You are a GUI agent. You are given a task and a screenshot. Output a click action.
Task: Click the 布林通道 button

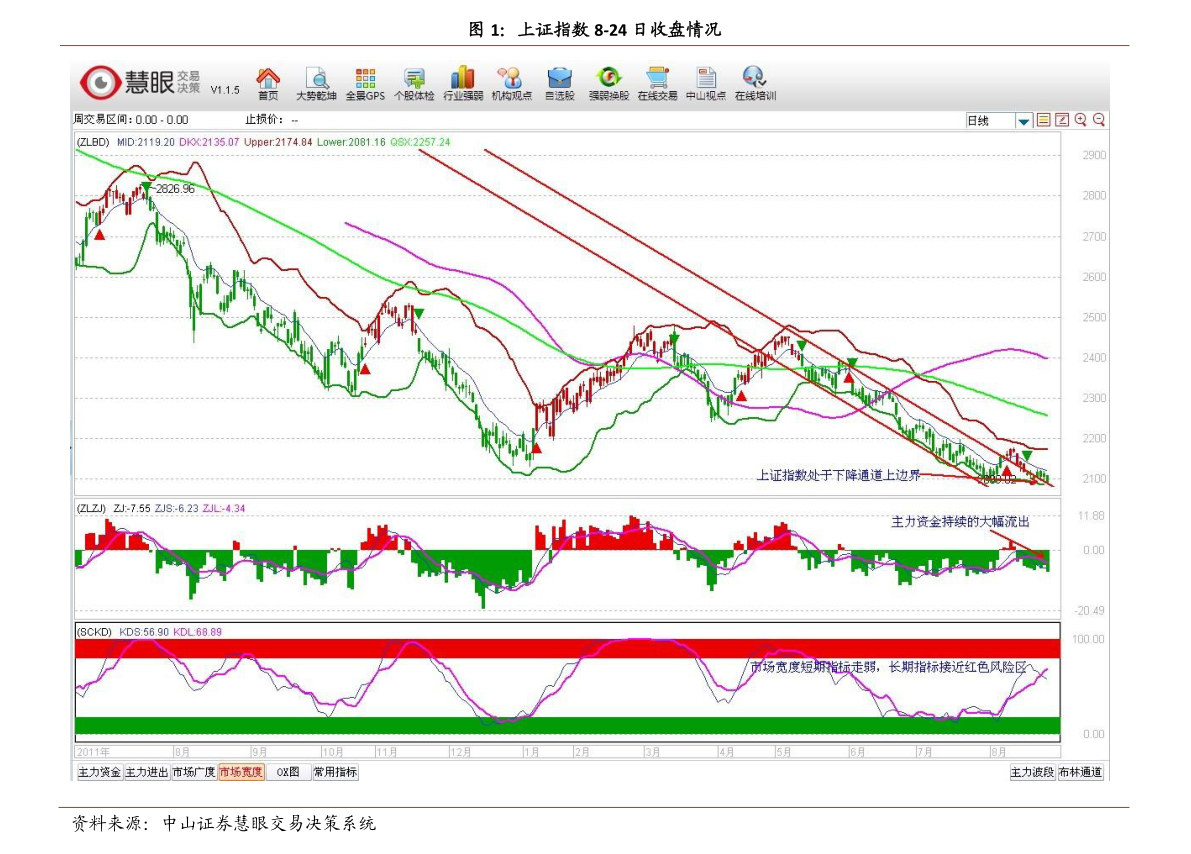click(x=1081, y=772)
